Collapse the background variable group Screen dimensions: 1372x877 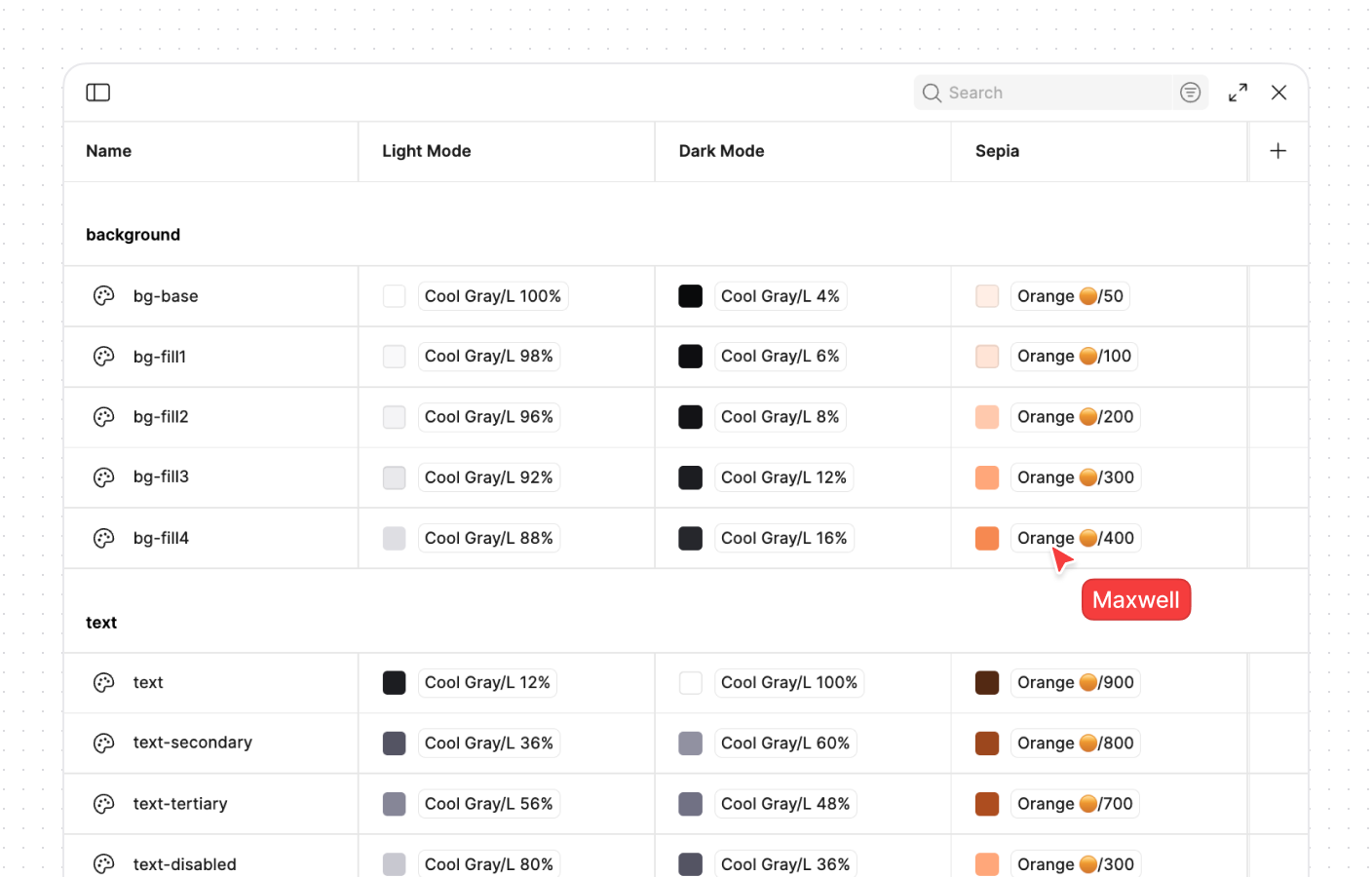click(133, 234)
